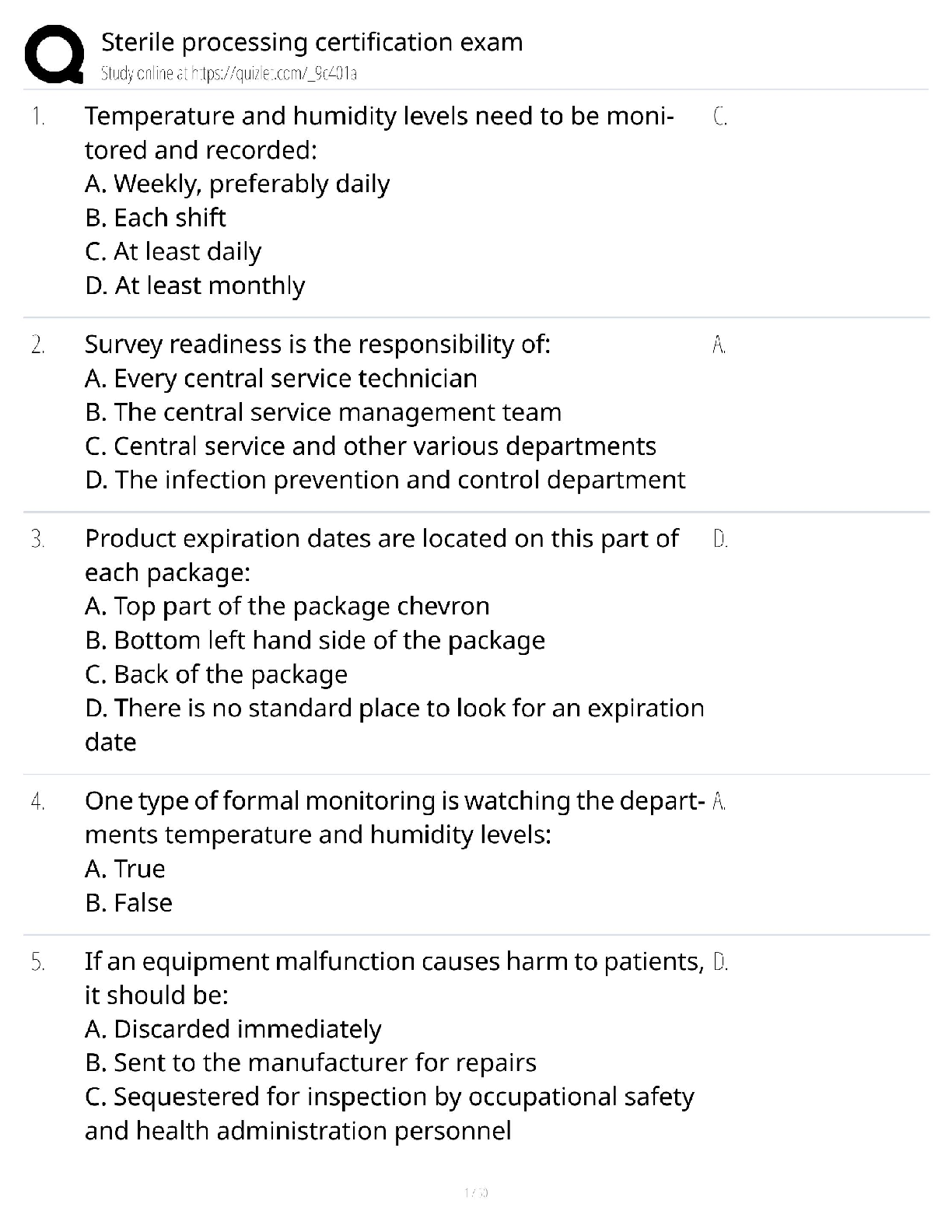Select option 'A. Weekly, preferably daily'
952x1232 pixels.
coord(237,184)
